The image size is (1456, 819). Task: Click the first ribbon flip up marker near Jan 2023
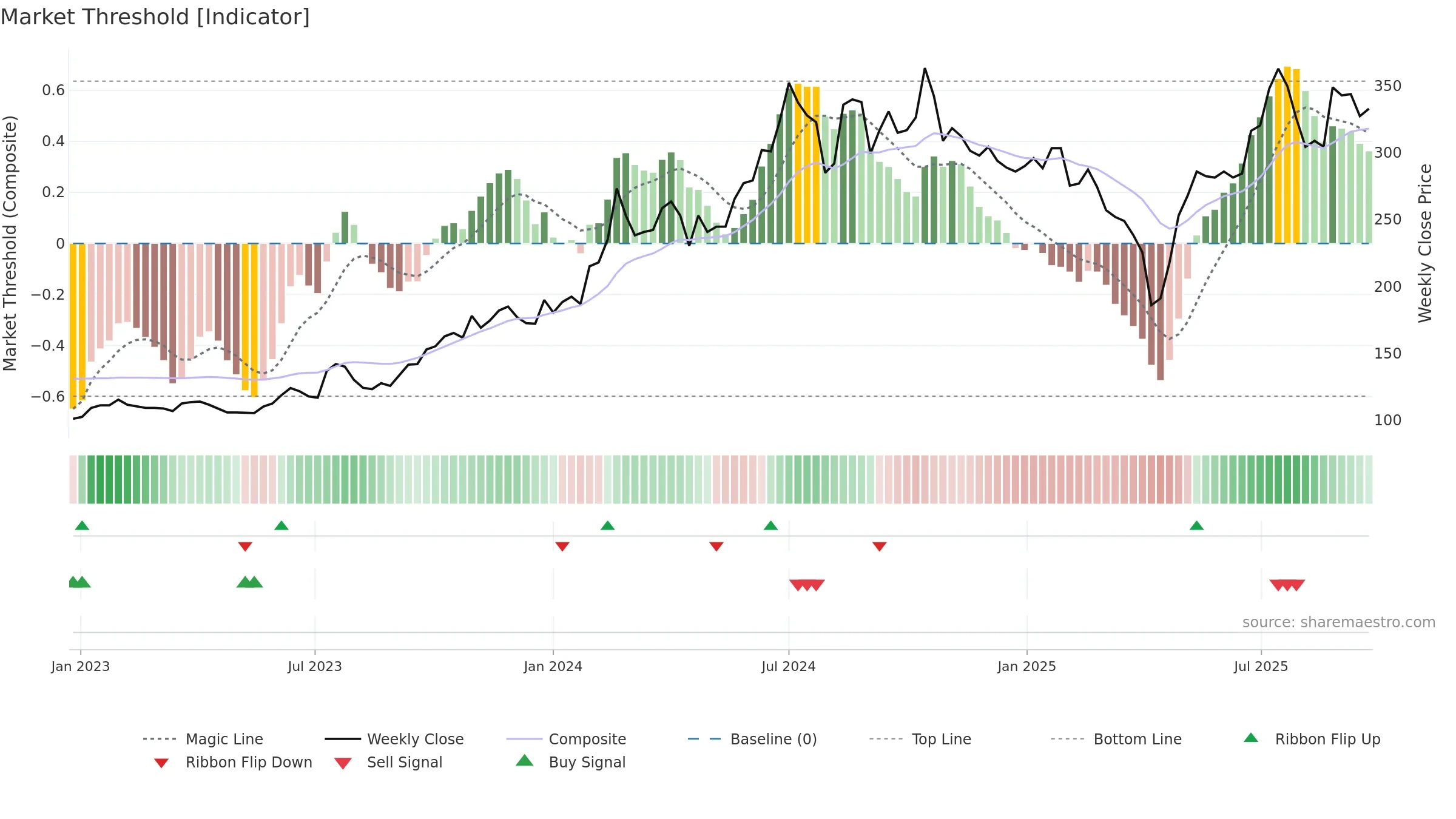point(82,525)
